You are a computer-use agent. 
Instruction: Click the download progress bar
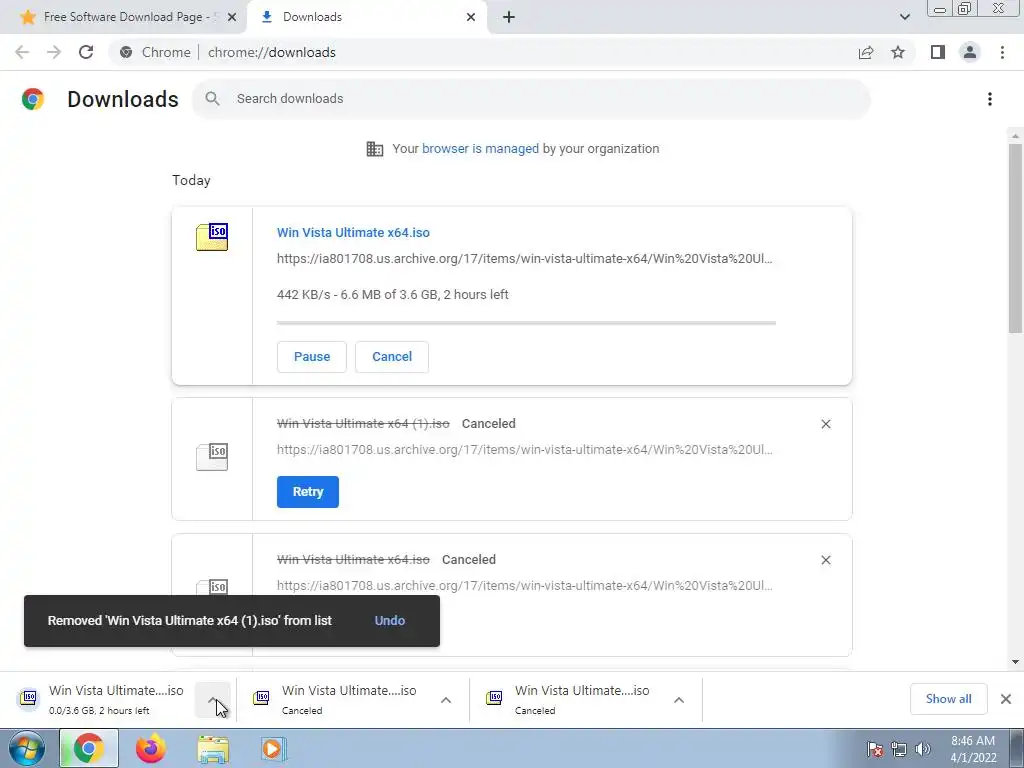point(526,323)
